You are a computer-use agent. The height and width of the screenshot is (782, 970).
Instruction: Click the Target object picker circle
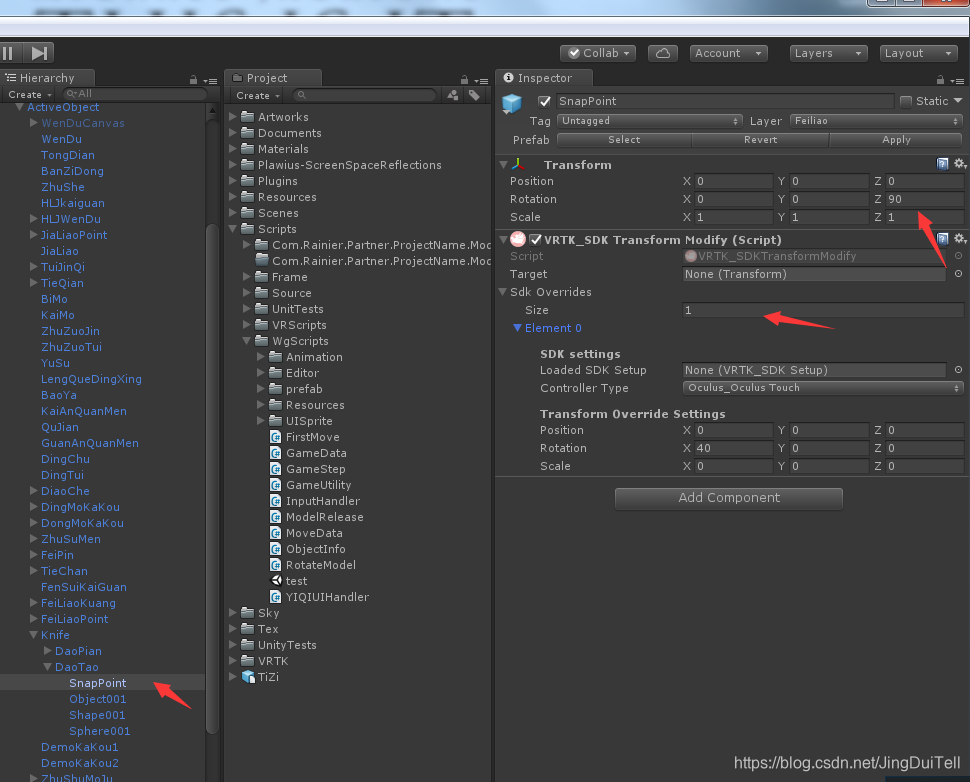tap(958, 273)
